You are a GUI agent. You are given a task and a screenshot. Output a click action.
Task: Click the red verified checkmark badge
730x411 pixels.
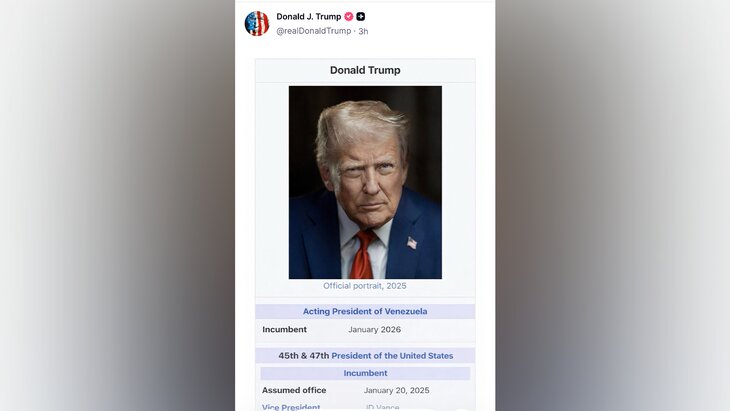pos(349,17)
